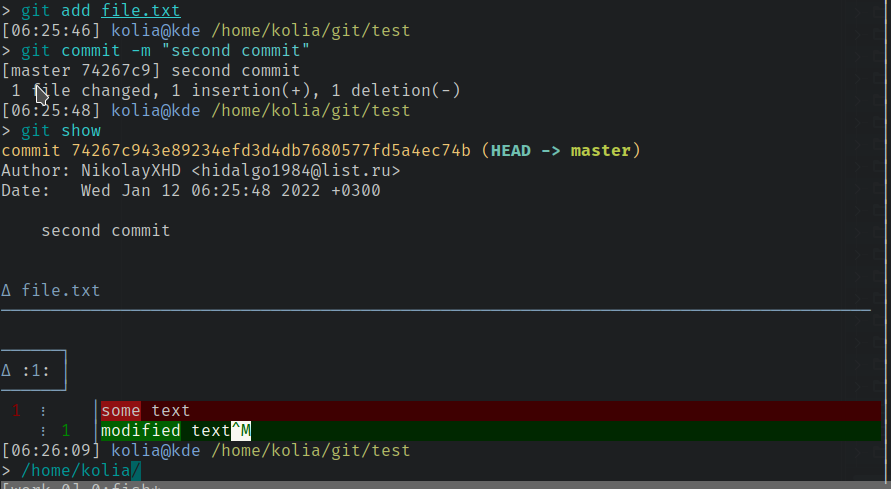Screen dimensions: 891x489
Task: Click the "Date:" label
Action: (x=26, y=190)
